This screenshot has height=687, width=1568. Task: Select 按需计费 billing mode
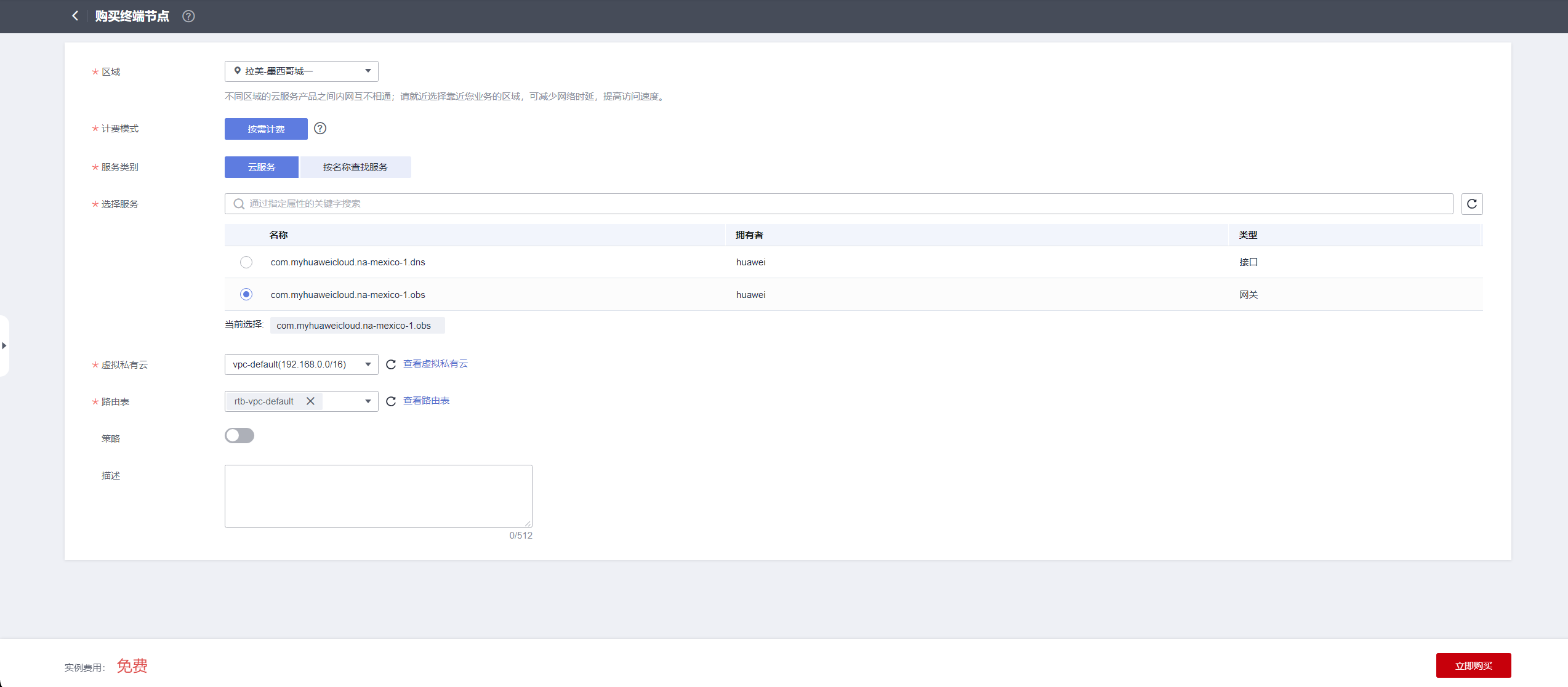point(266,129)
